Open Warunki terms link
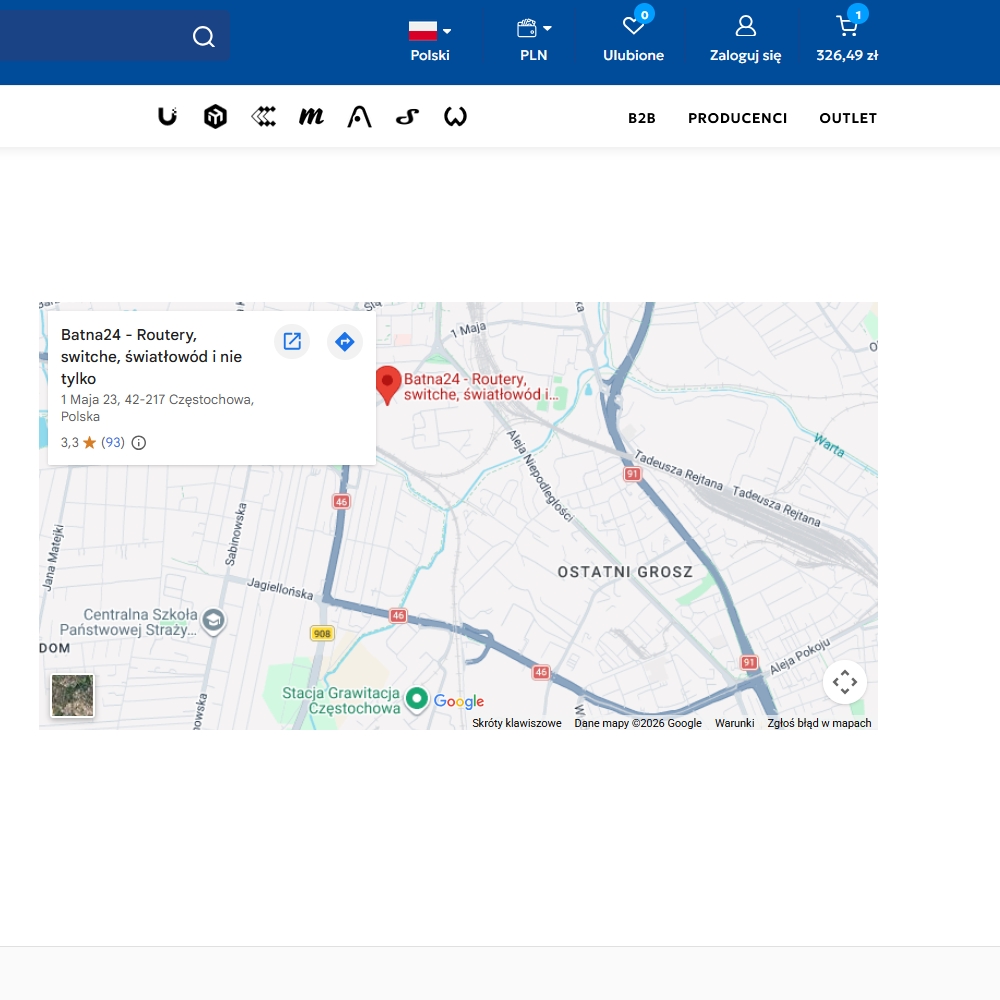The height and width of the screenshot is (1000, 1000). tap(735, 723)
